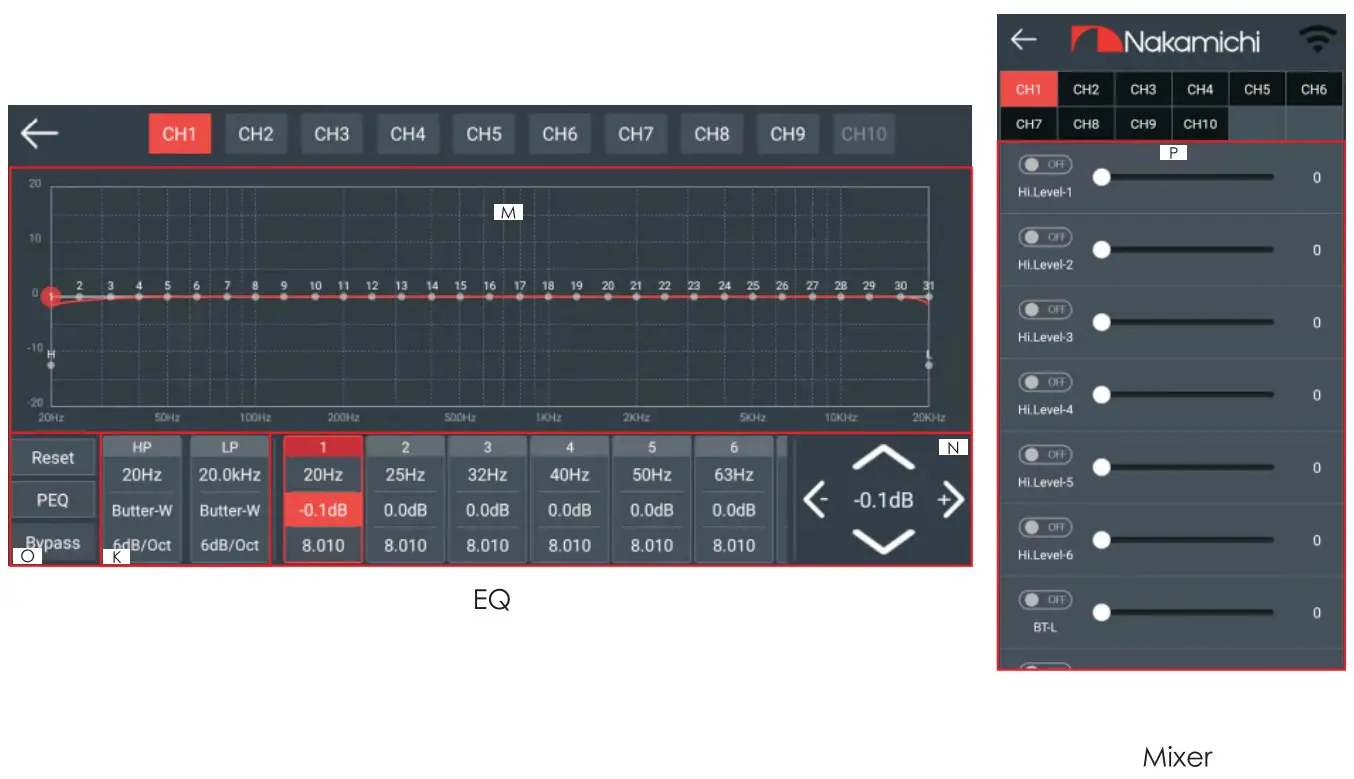Screen dimensions: 1354x779
Task: Click the back arrow on the Mixer screen
Action: pos(1022,40)
